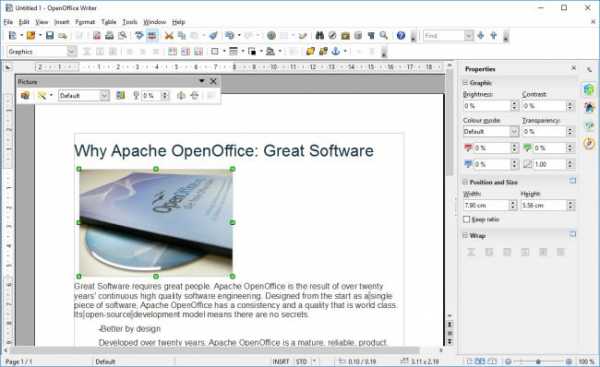
Task: Click the Anchor icon in the frame toolbar
Action: pyautogui.click(x=336, y=51)
